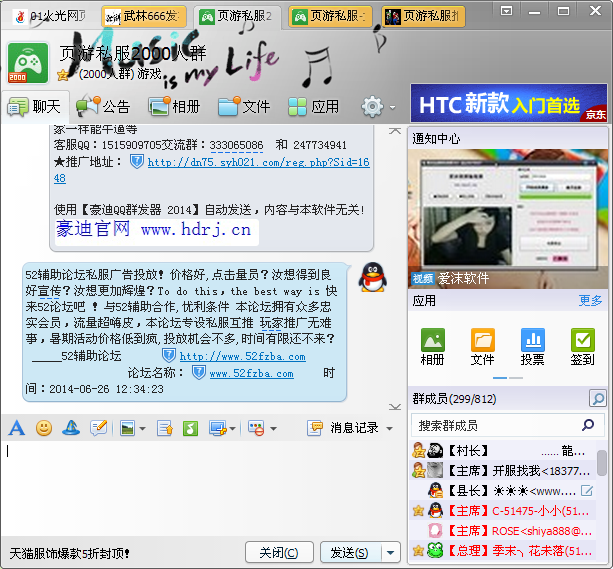613x569 pixels.
Task: Click the magnifier inside member search box
Action: (588, 425)
